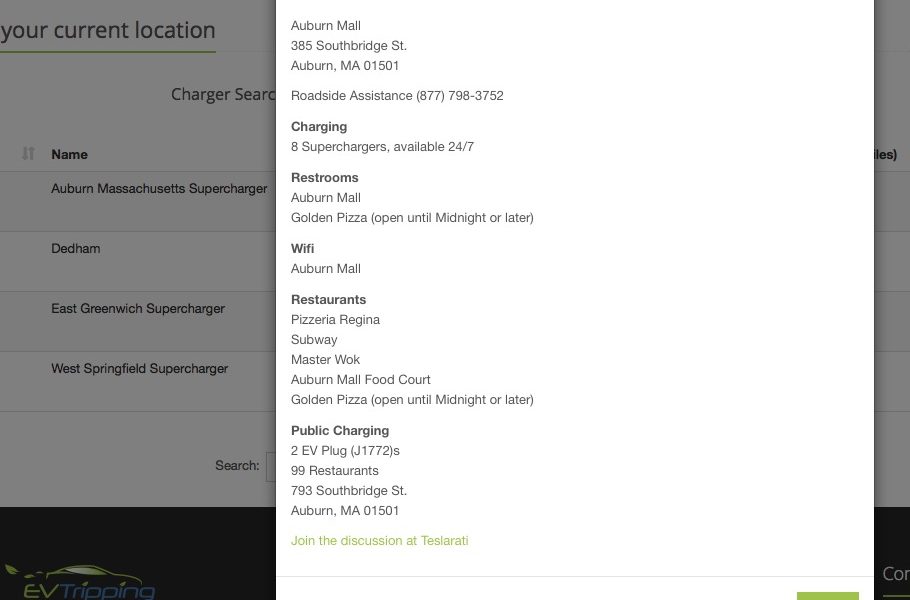Viewport: 910px width, 600px height.
Task: Click the green button at modal bottom
Action: [x=828, y=596]
